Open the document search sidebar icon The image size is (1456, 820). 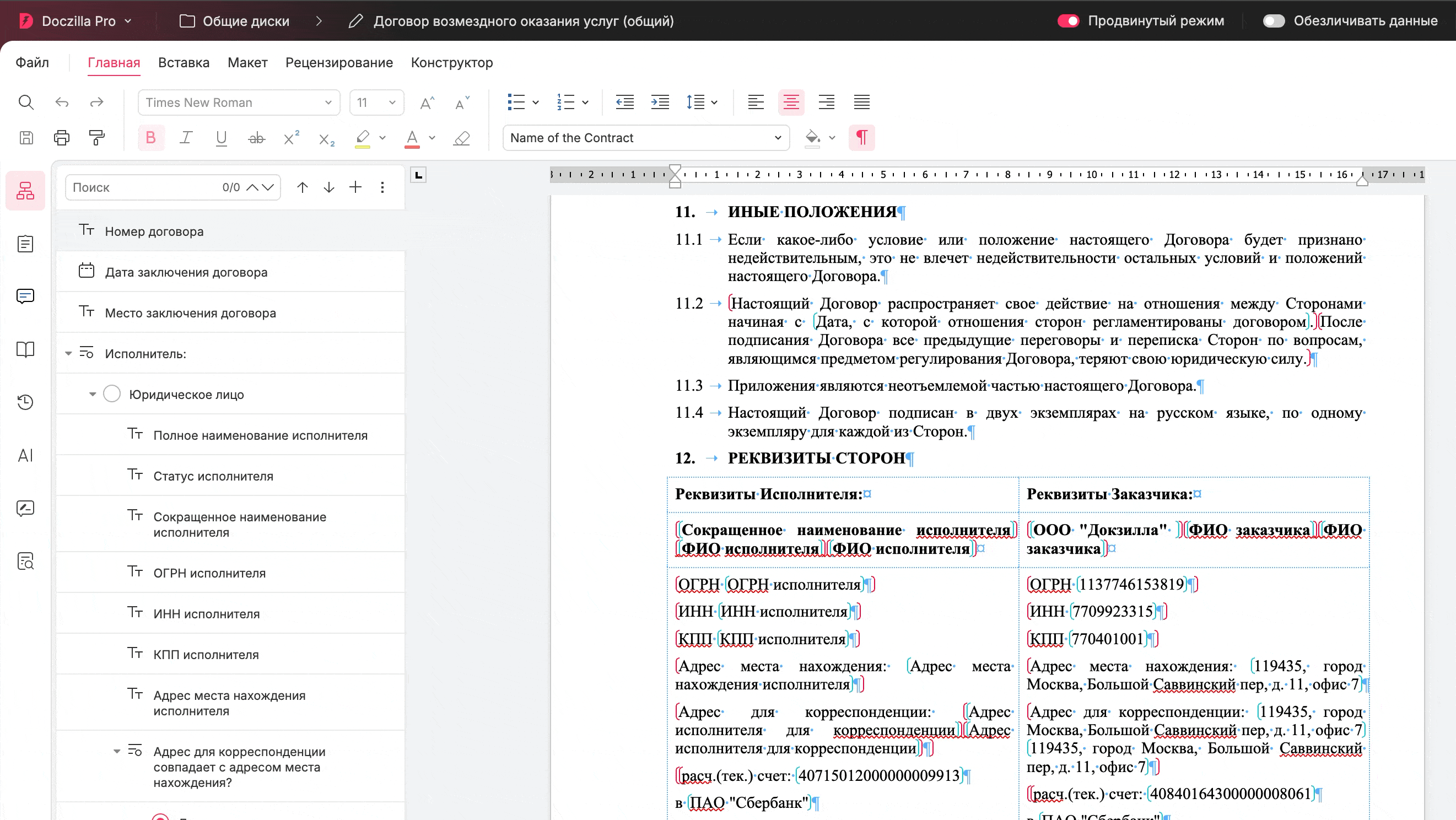pyautogui.click(x=25, y=560)
